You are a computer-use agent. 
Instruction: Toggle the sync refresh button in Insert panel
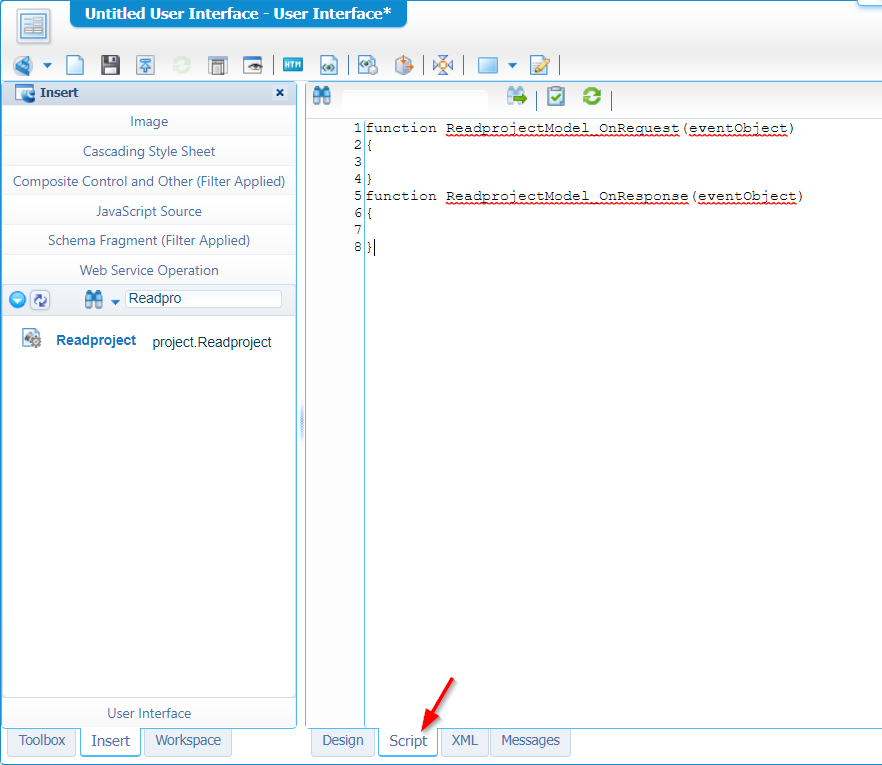click(40, 300)
